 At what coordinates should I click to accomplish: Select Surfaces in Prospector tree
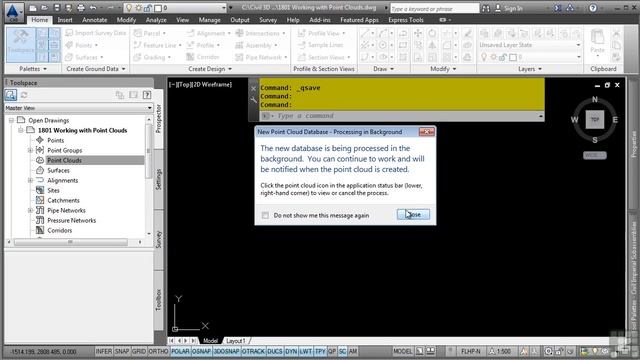coord(58,171)
